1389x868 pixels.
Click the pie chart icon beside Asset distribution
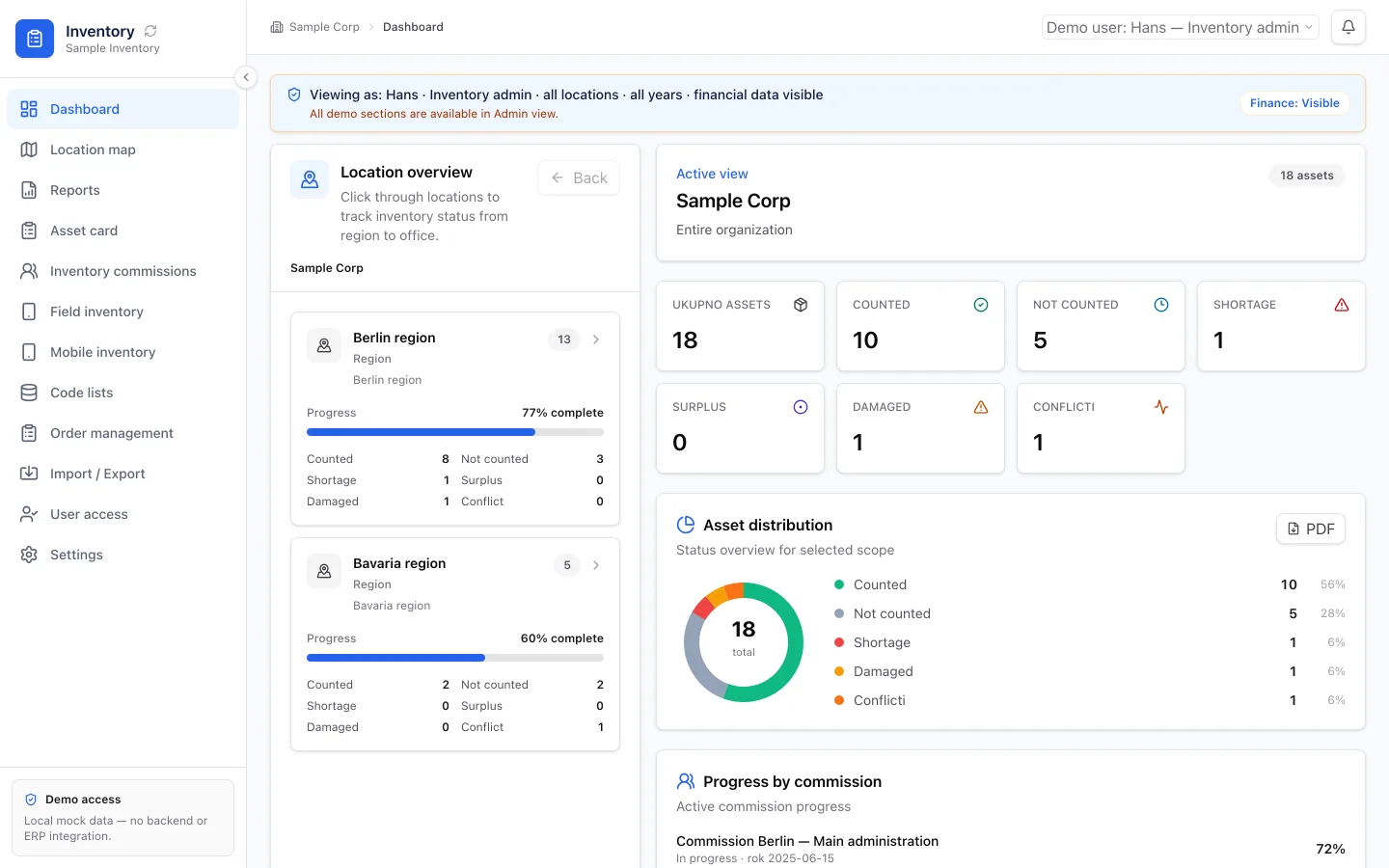coord(686,525)
